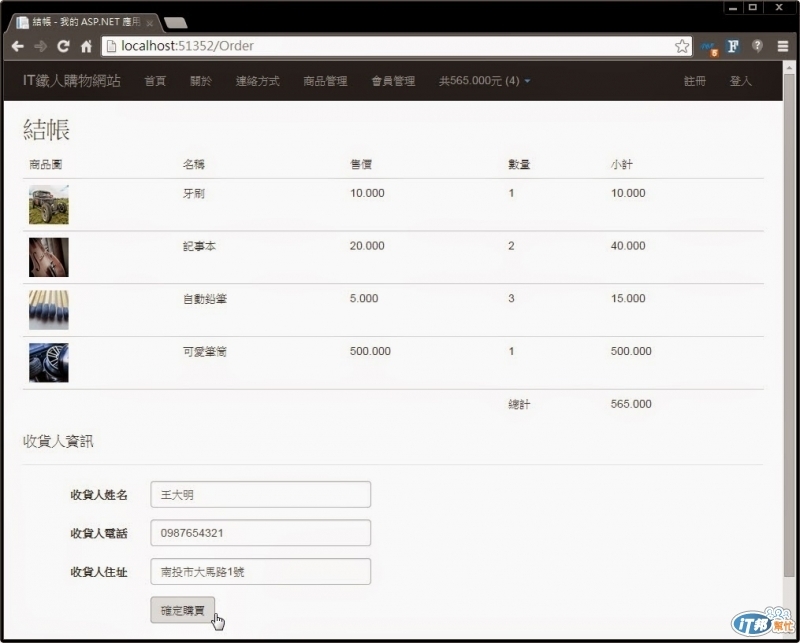This screenshot has width=800, height=643.
Task: Open 連絡方式 in the navbar
Action: tap(258, 81)
